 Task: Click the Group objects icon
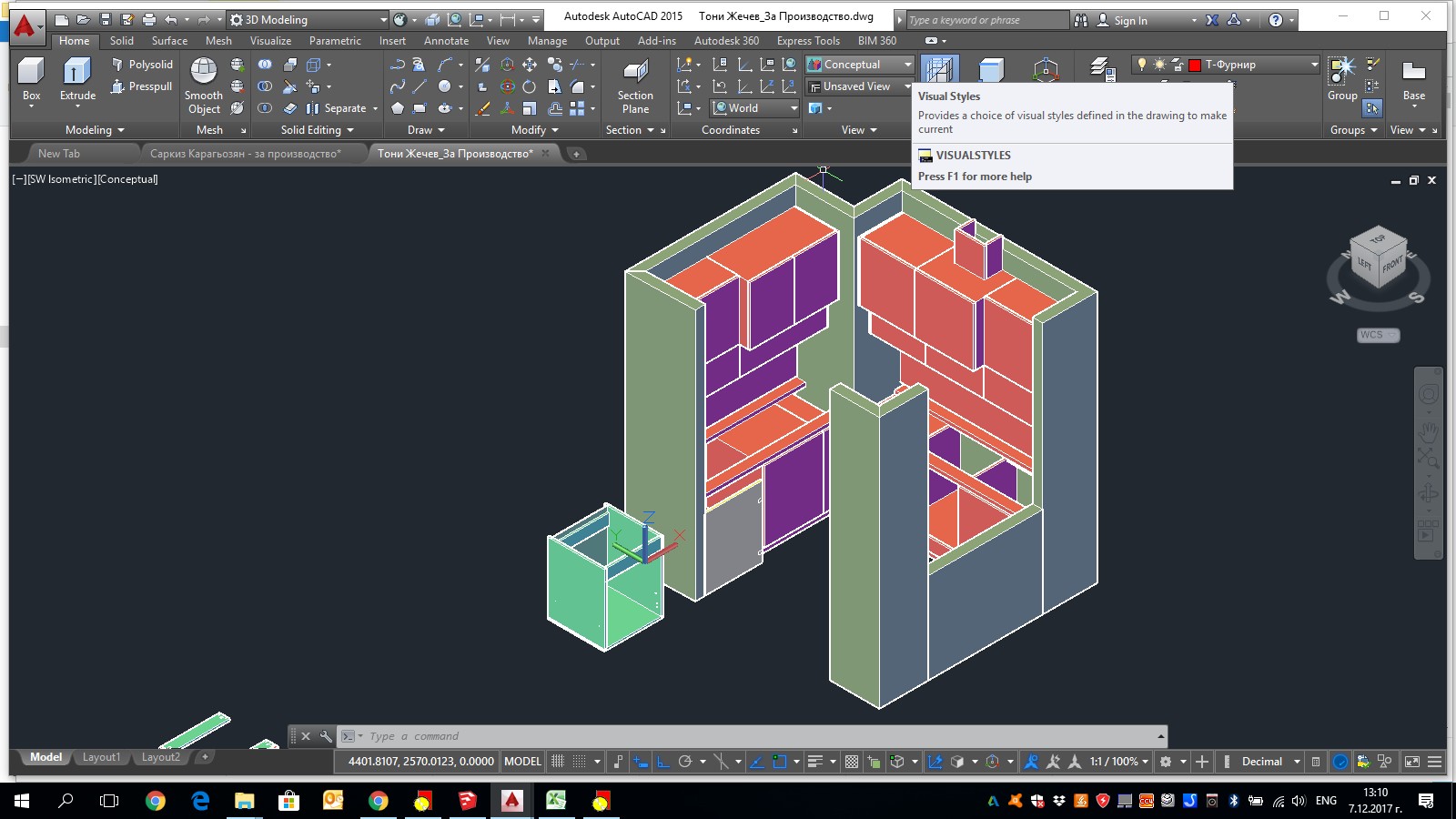click(x=1342, y=71)
